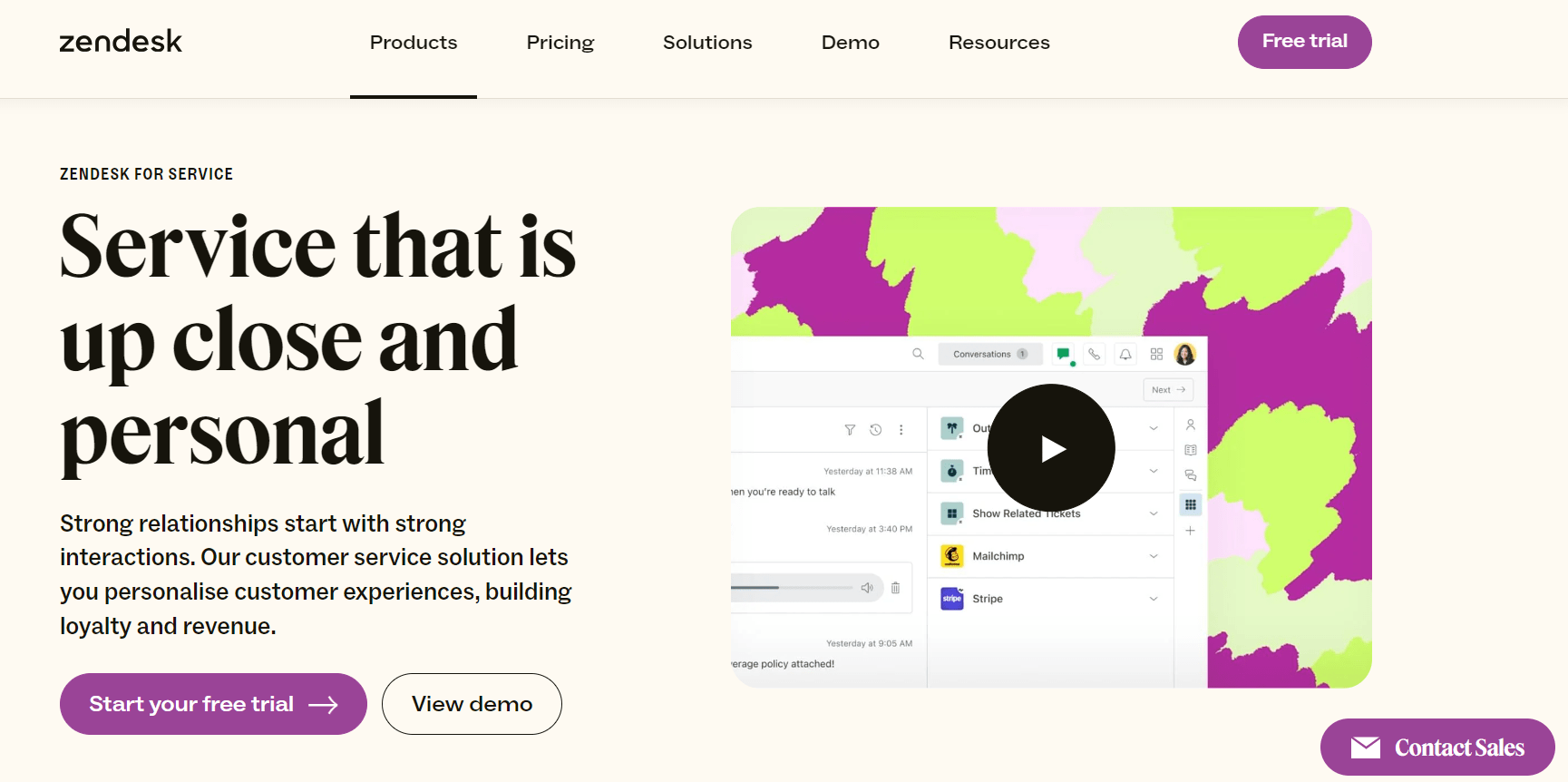Click the green chat bubble icon
This screenshot has height=782, width=1568.
click(x=1064, y=354)
